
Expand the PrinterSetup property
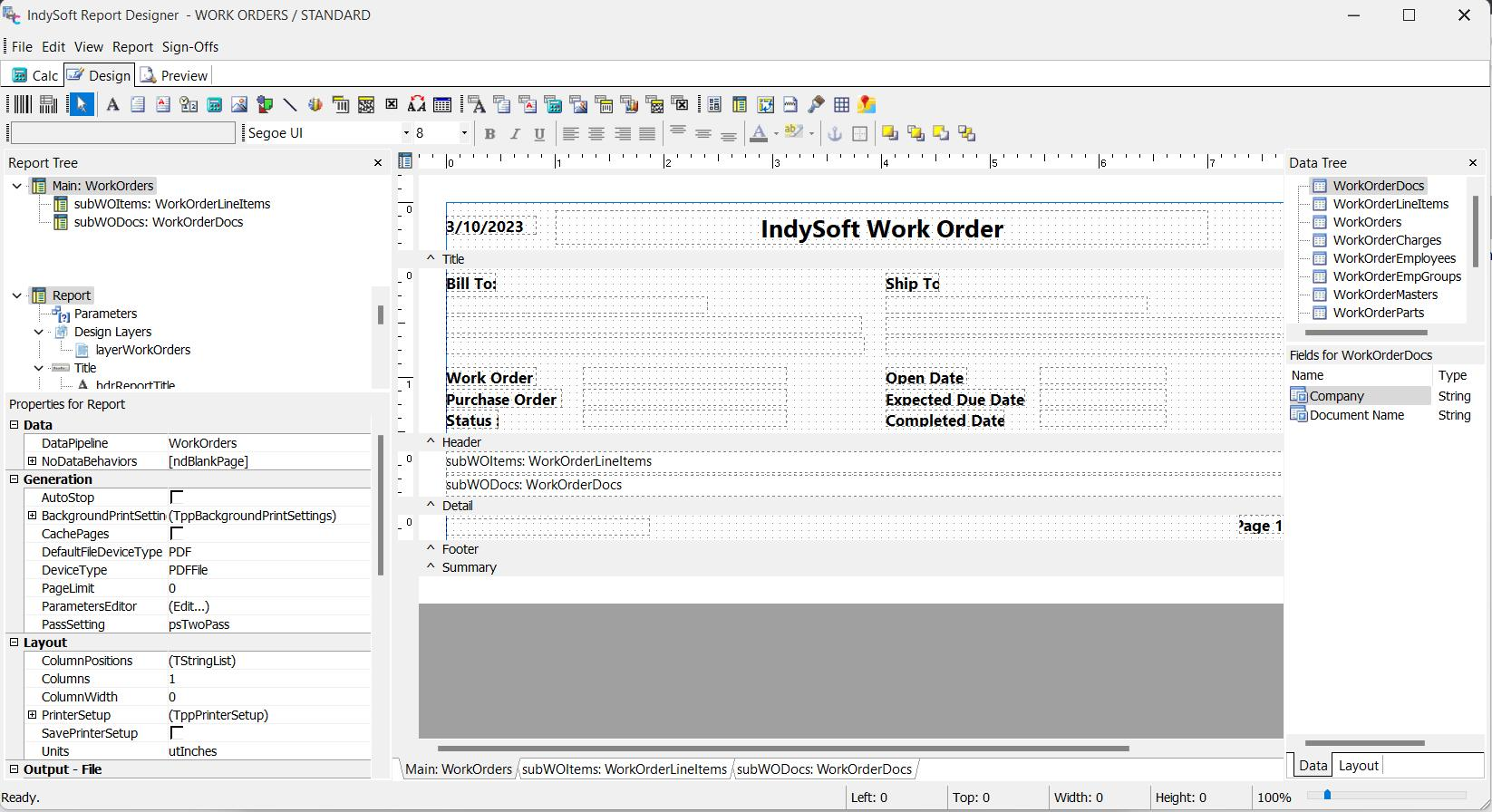[x=33, y=715]
